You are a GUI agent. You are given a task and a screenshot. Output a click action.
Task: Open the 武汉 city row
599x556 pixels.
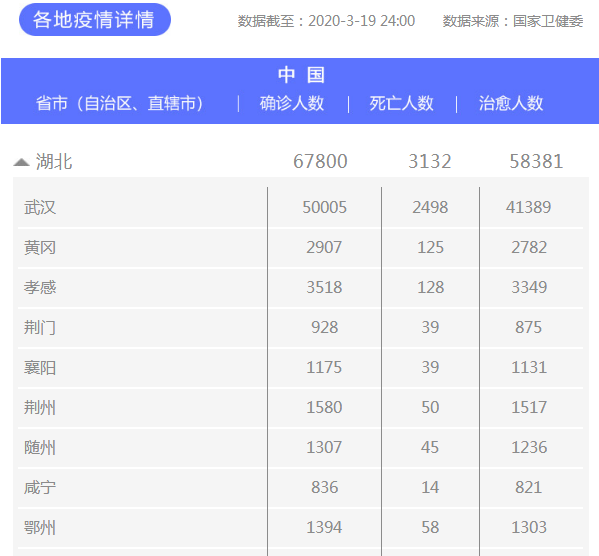(300, 208)
